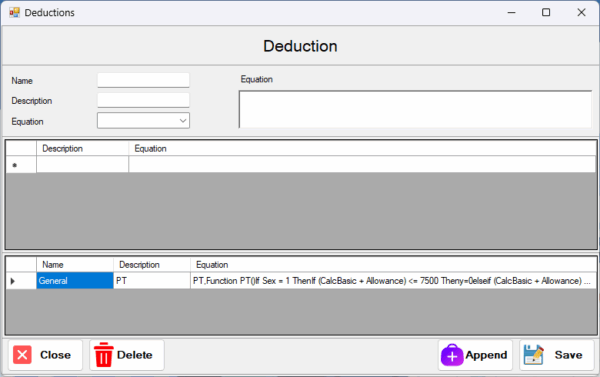Click the Close button label
The image size is (600, 377).
tap(55, 355)
